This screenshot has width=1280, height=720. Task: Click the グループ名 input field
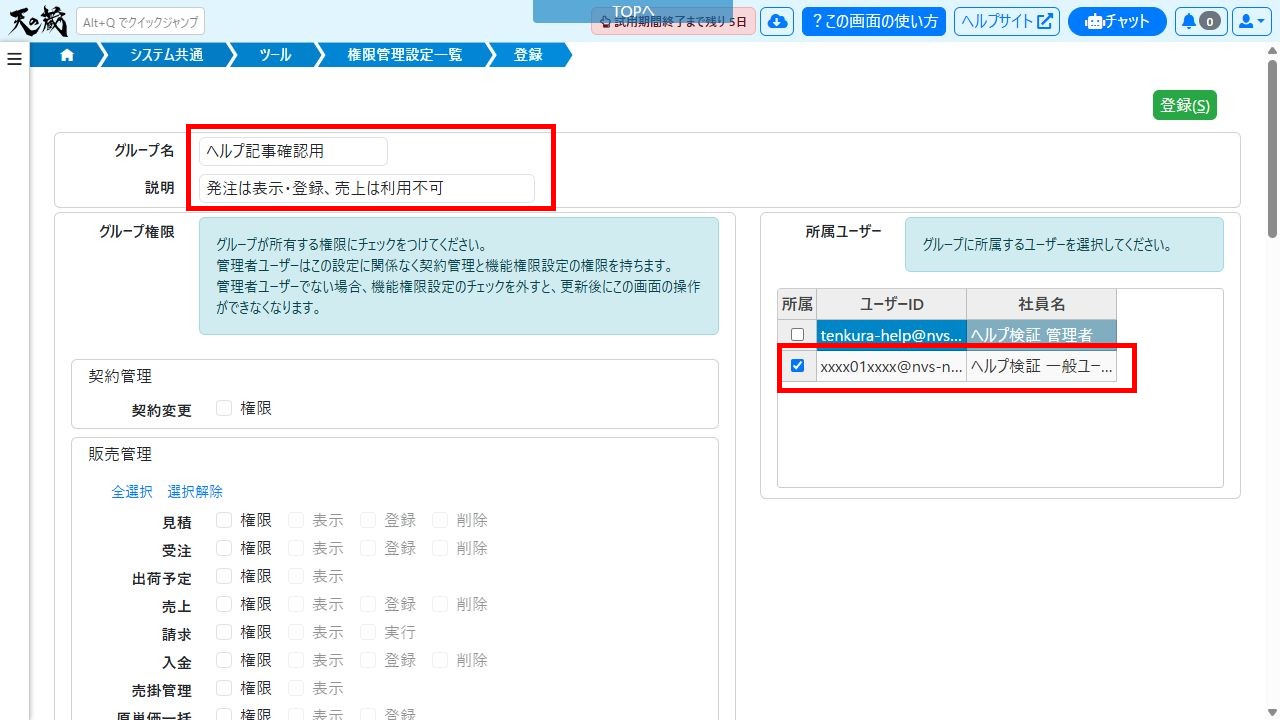point(293,151)
